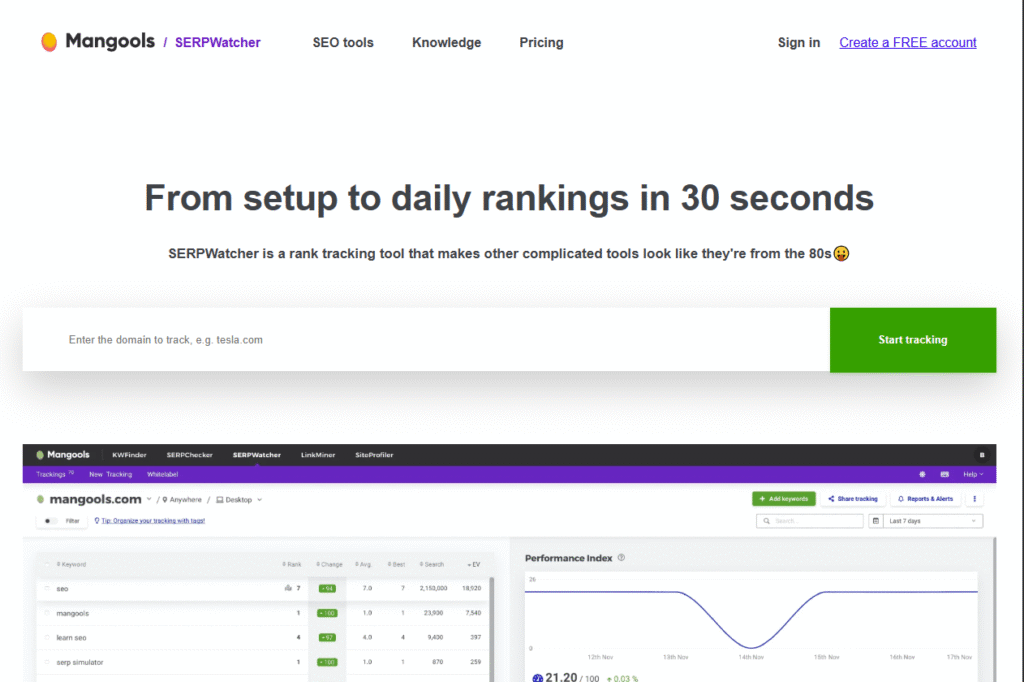Toggle the Filter switch
1024x682 pixels.
point(50,521)
